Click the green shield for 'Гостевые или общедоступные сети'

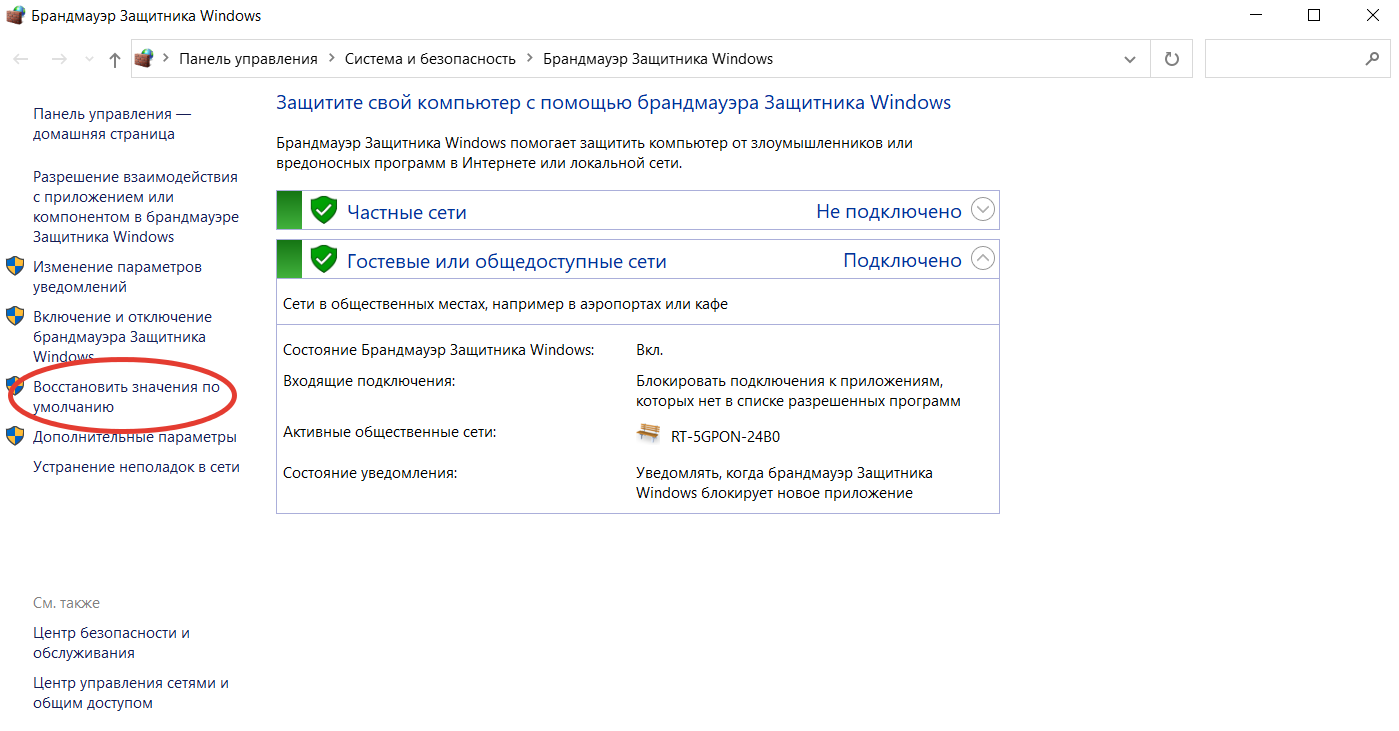[323, 259]
